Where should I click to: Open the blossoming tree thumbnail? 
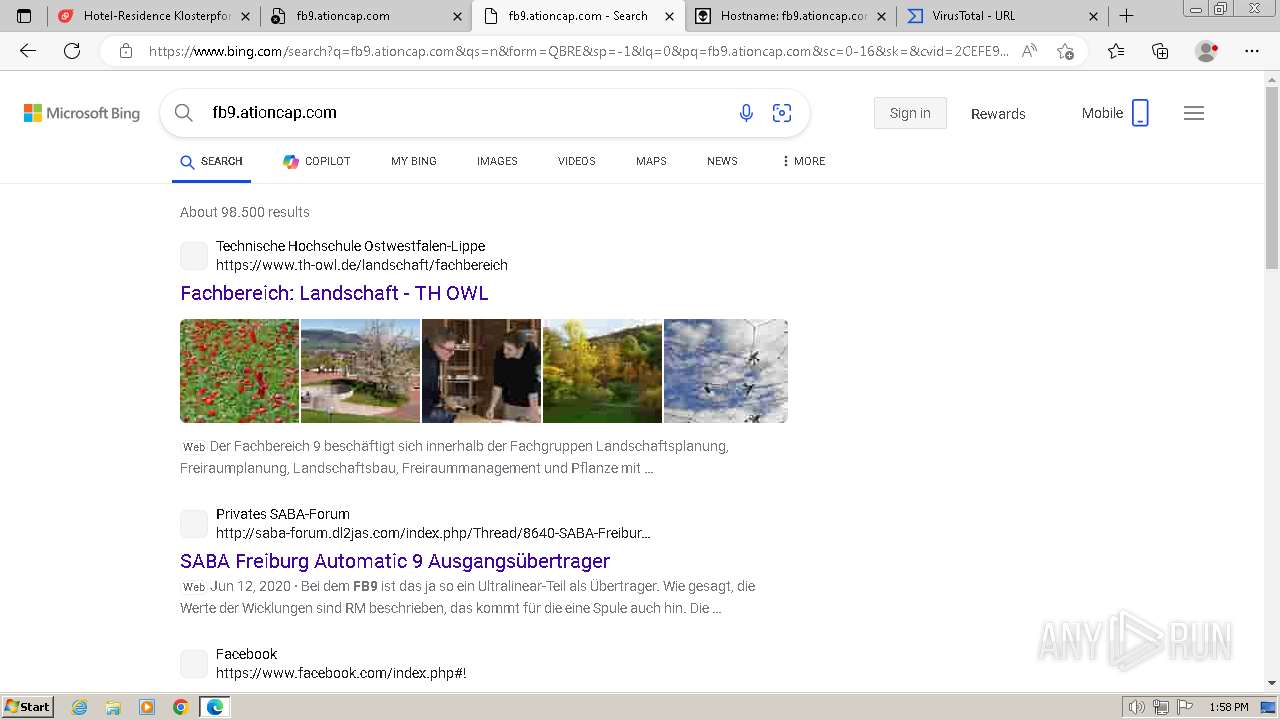(360, 371)
